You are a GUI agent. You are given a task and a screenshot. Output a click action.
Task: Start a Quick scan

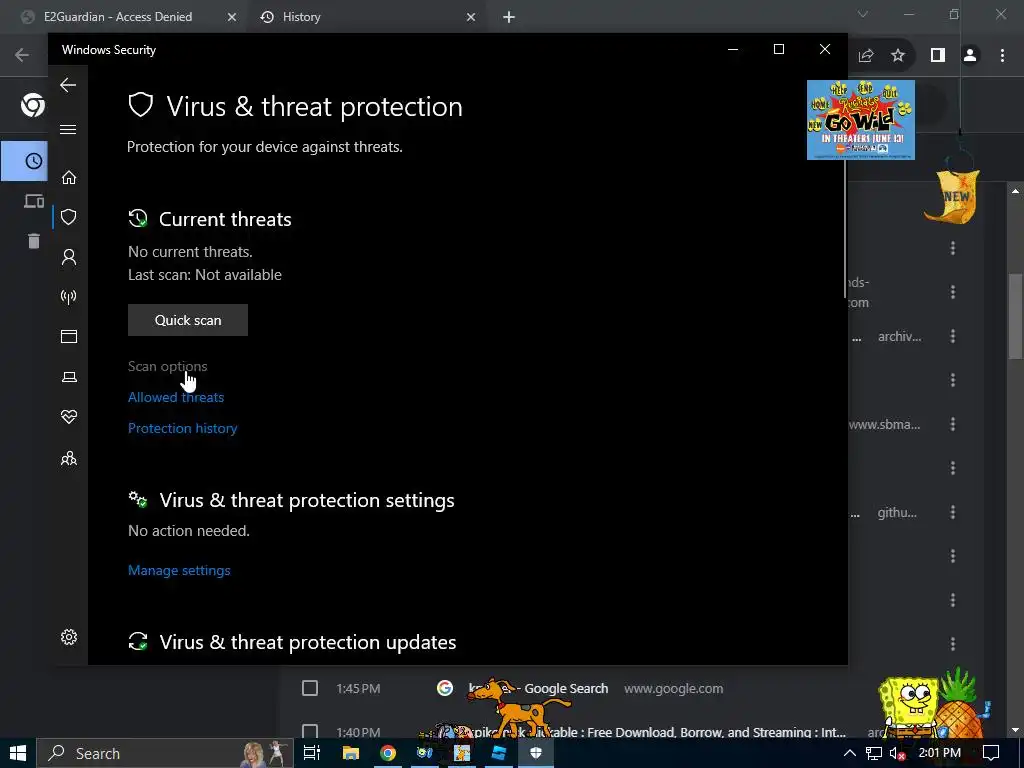point(188,320)
